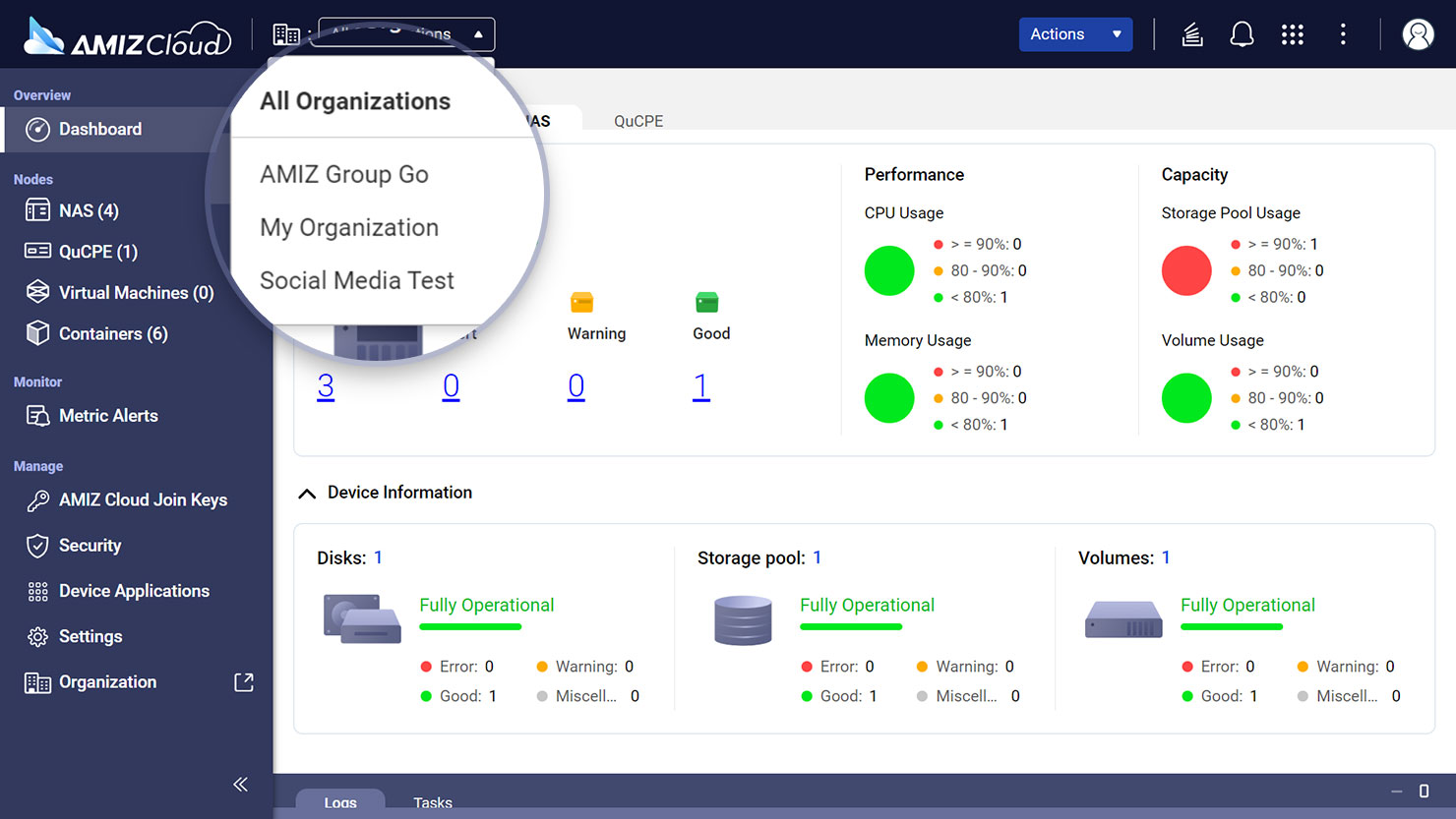
Task: Choose My Organization from the organization menu
Action: tap(348, 227)
